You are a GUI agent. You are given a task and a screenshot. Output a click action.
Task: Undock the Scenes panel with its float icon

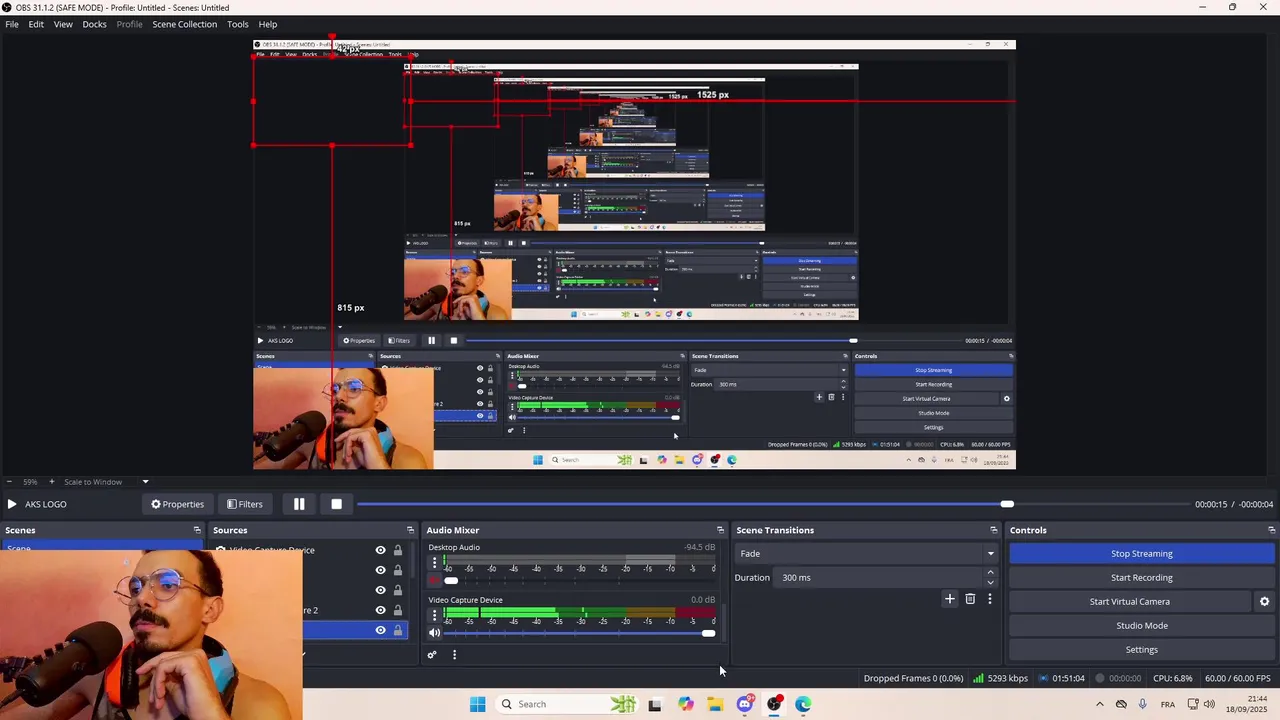point(197,530)
